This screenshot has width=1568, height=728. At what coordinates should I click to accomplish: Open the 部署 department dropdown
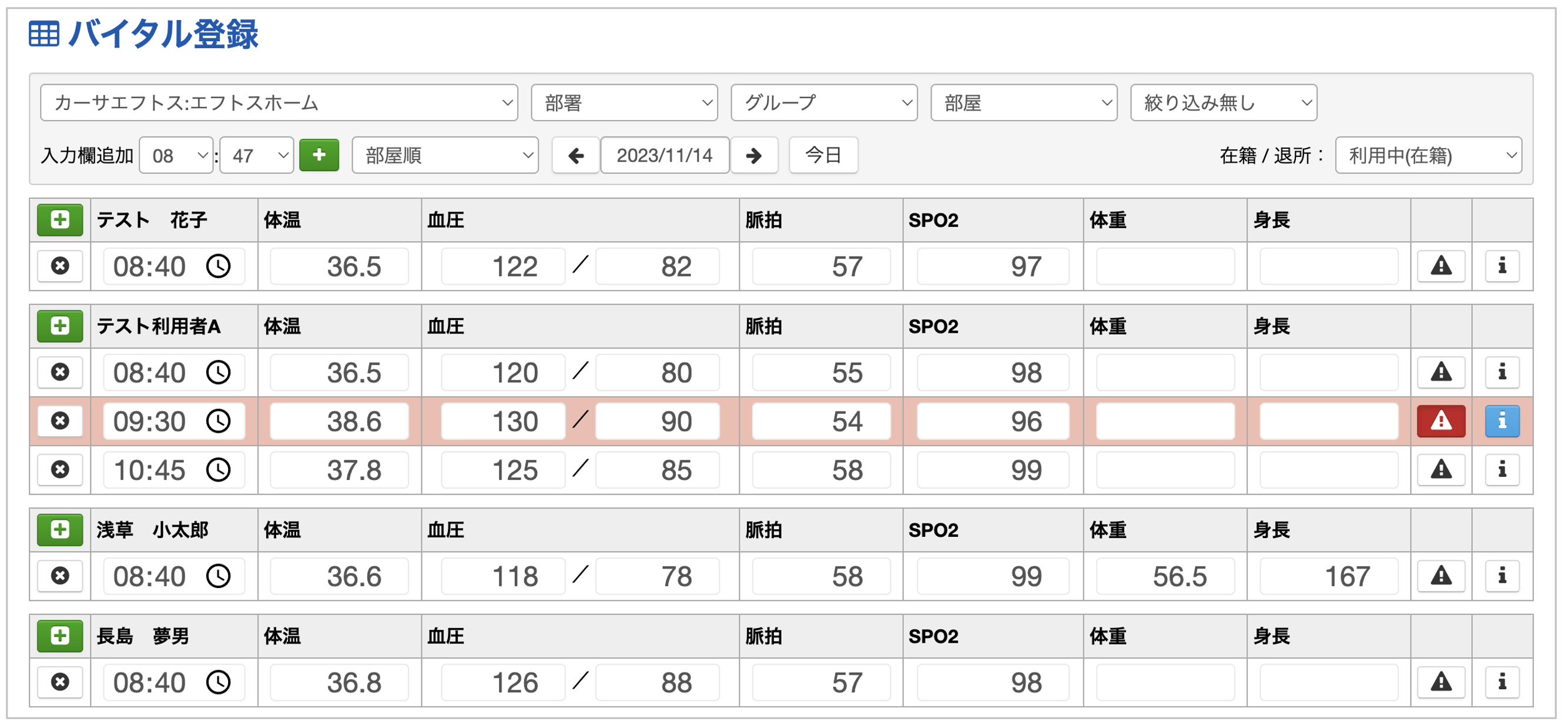(x=624, y=102)
